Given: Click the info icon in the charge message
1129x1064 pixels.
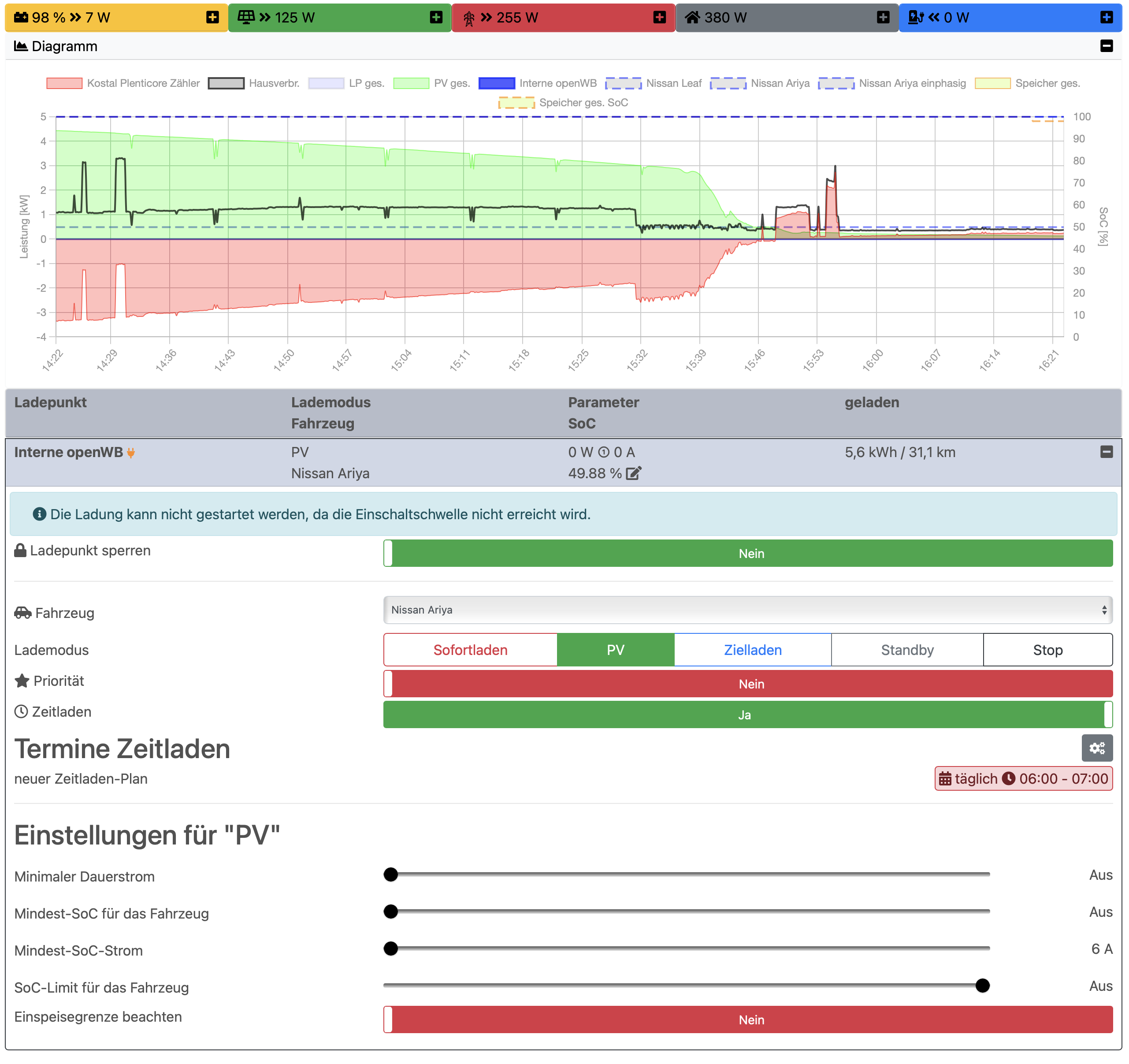Looking at the screenshot, I should point(39,514).
